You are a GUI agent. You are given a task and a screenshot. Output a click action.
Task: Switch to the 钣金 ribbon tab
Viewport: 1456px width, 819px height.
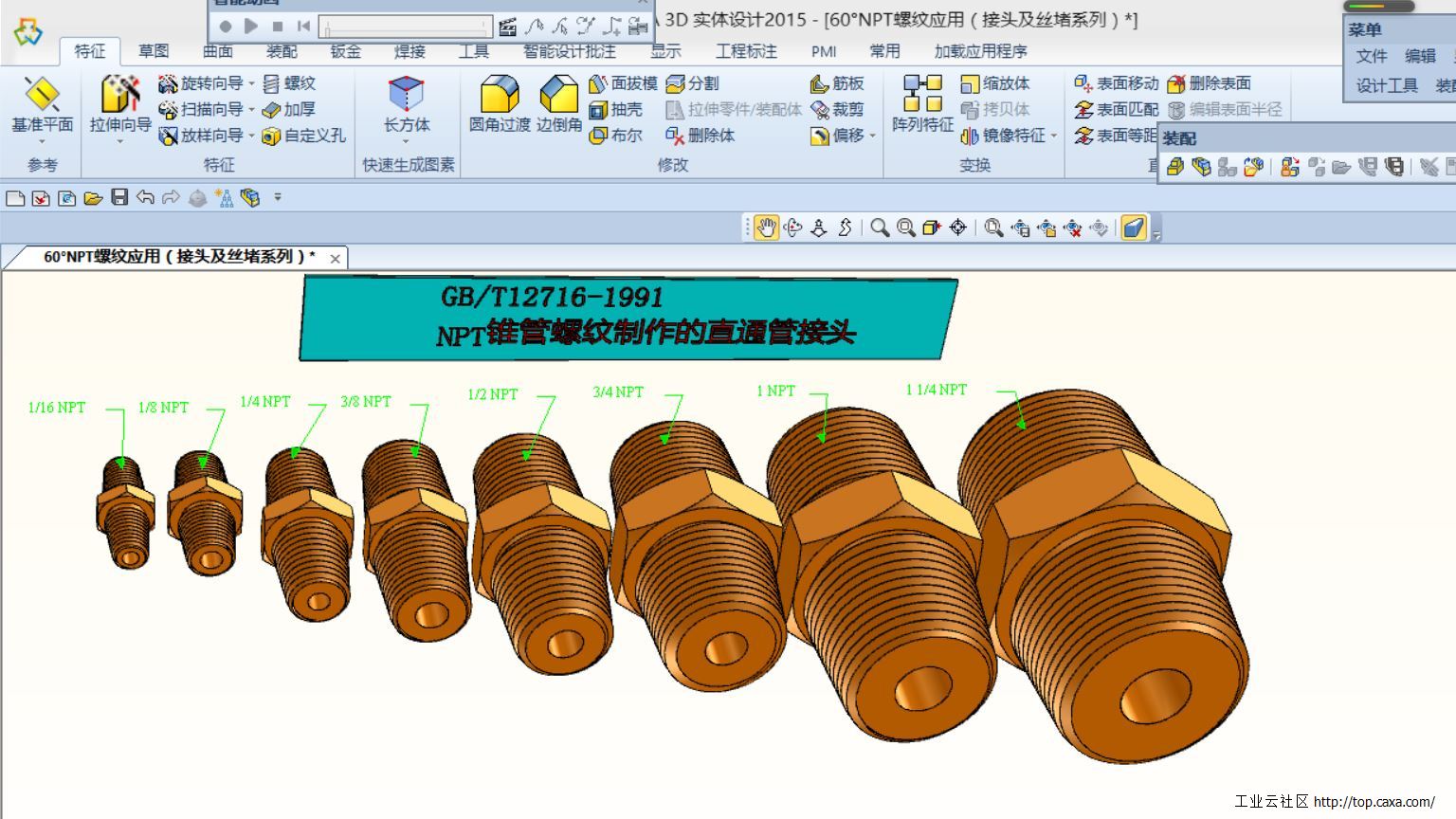pyautogui.click(x=346, y=51)
